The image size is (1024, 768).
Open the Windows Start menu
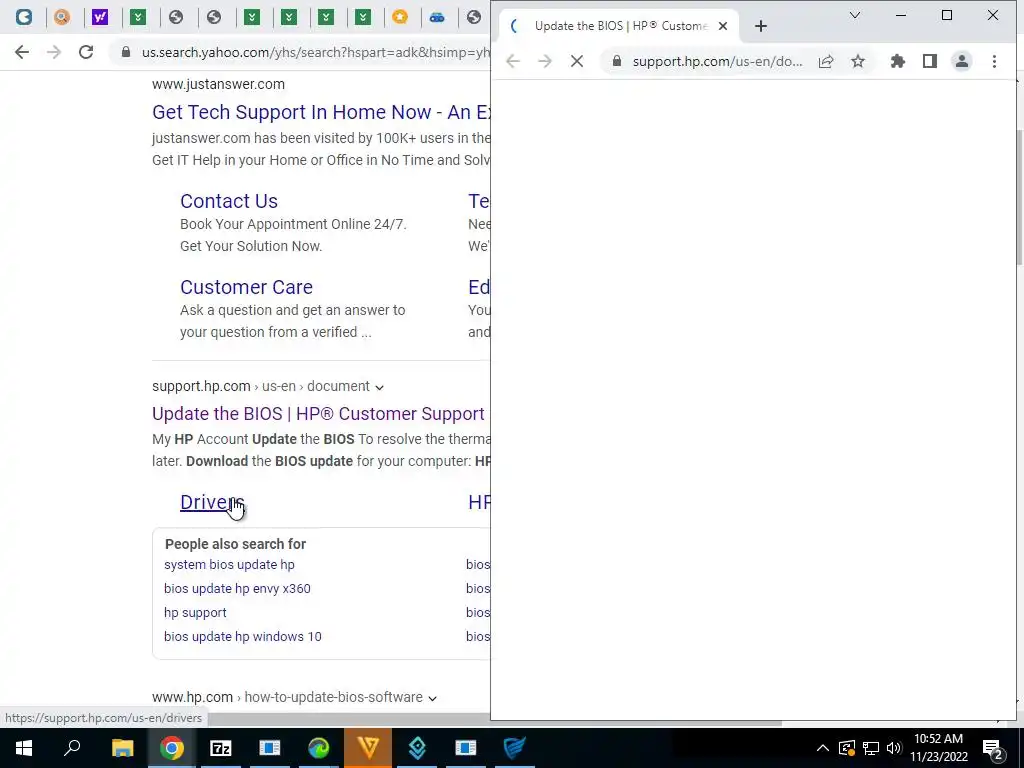pos(24,748)
